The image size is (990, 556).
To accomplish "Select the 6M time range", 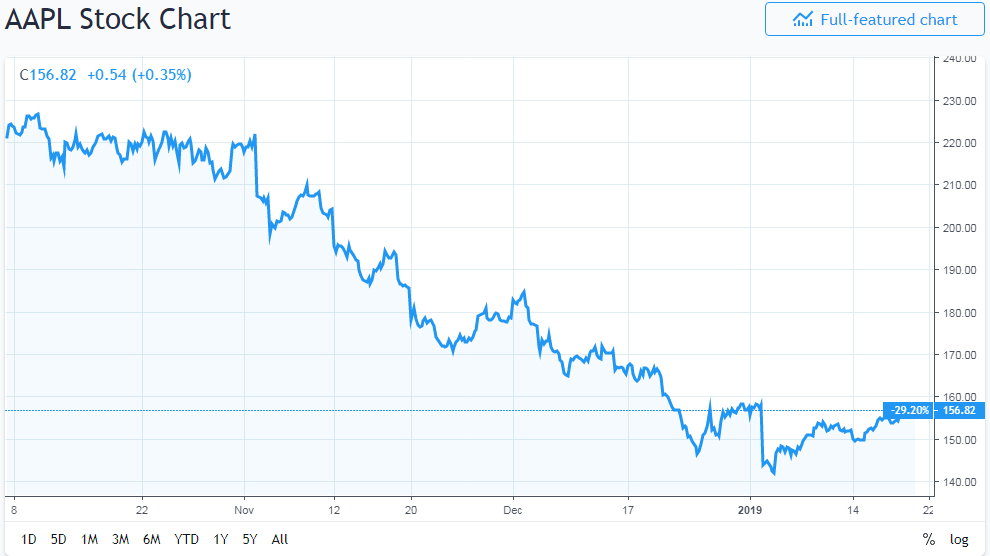I will pos(152,539).
